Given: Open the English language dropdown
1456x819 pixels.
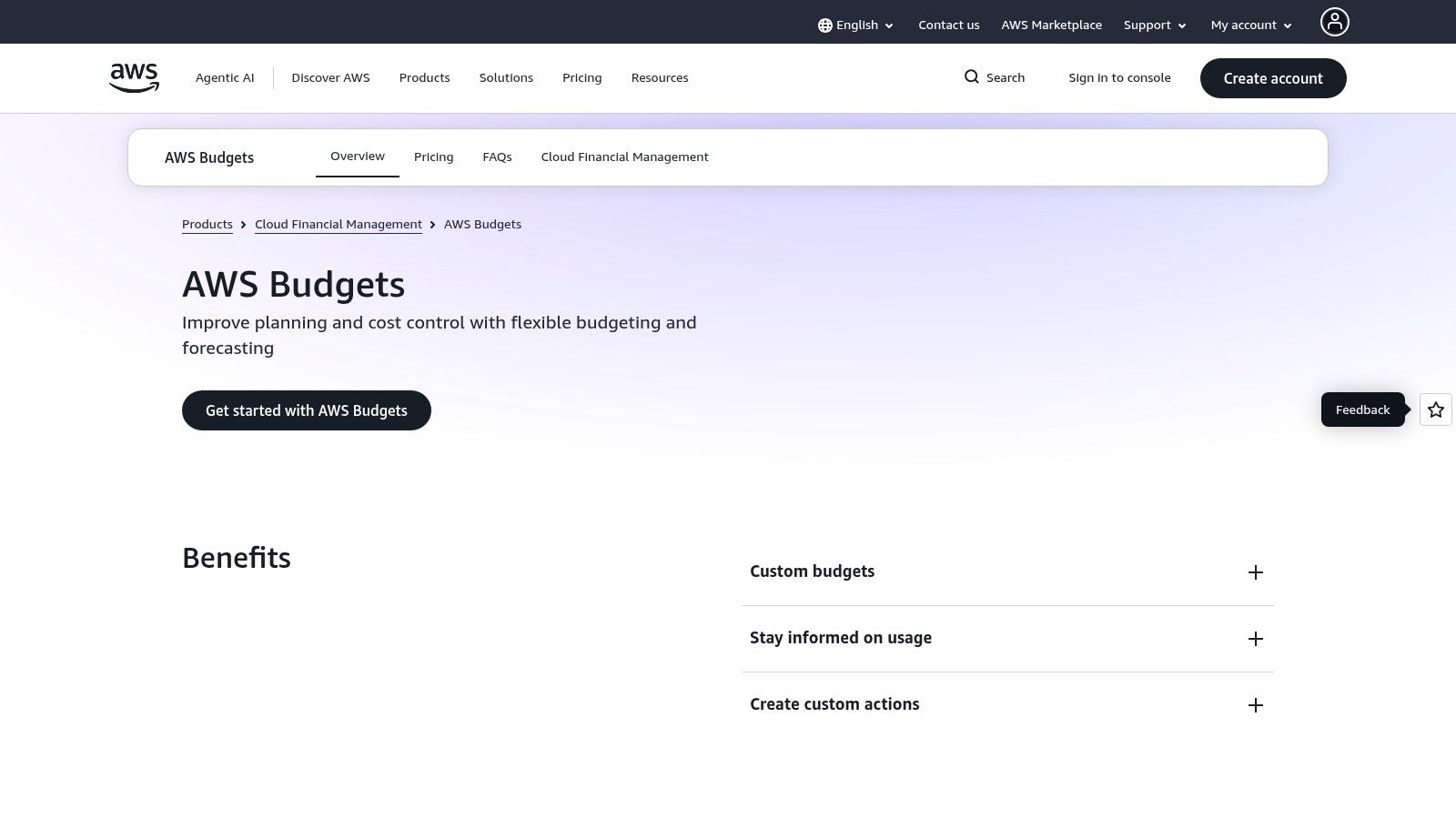Looking at the screenshot, I should pos(855,25).
